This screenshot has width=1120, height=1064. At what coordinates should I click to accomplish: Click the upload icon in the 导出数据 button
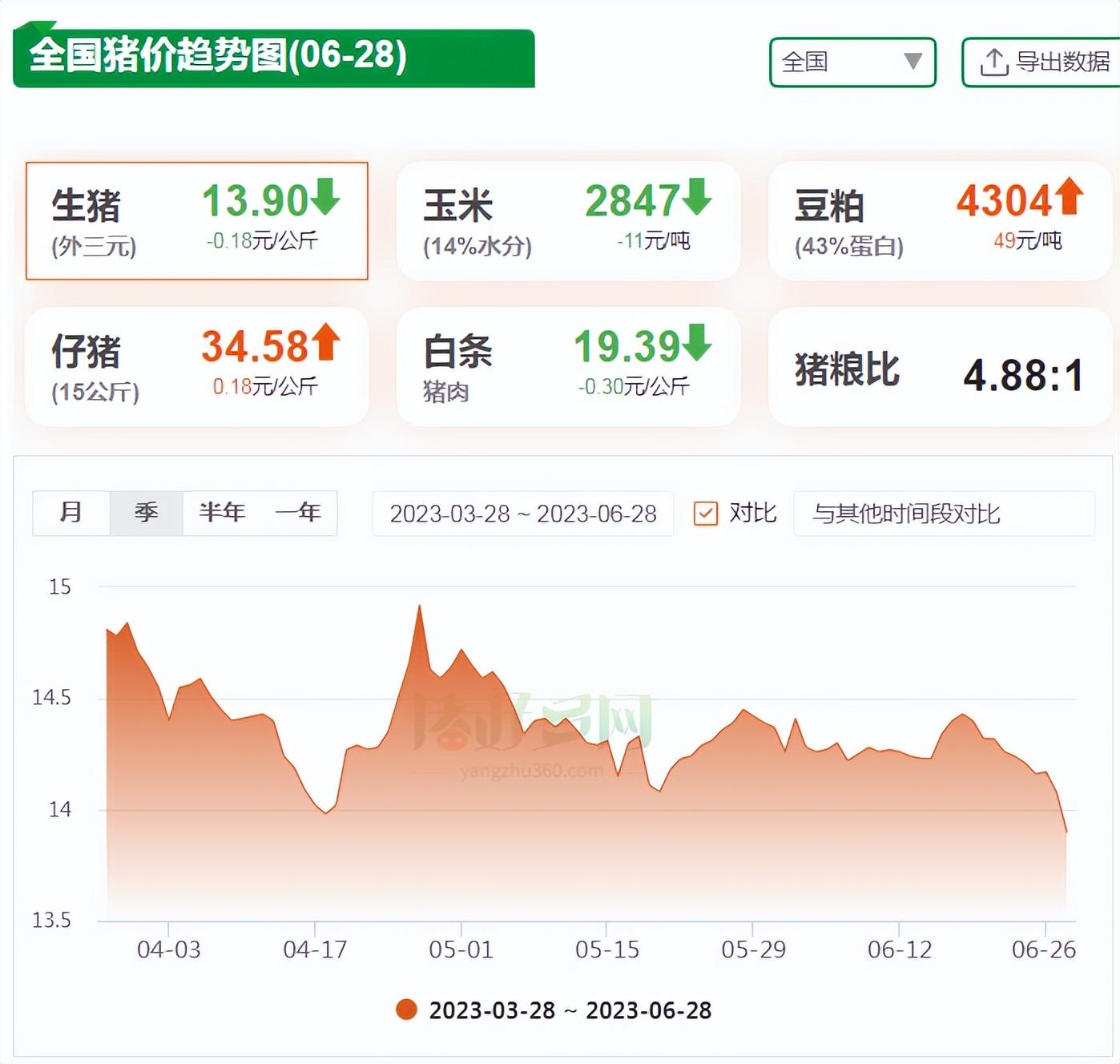994,62
